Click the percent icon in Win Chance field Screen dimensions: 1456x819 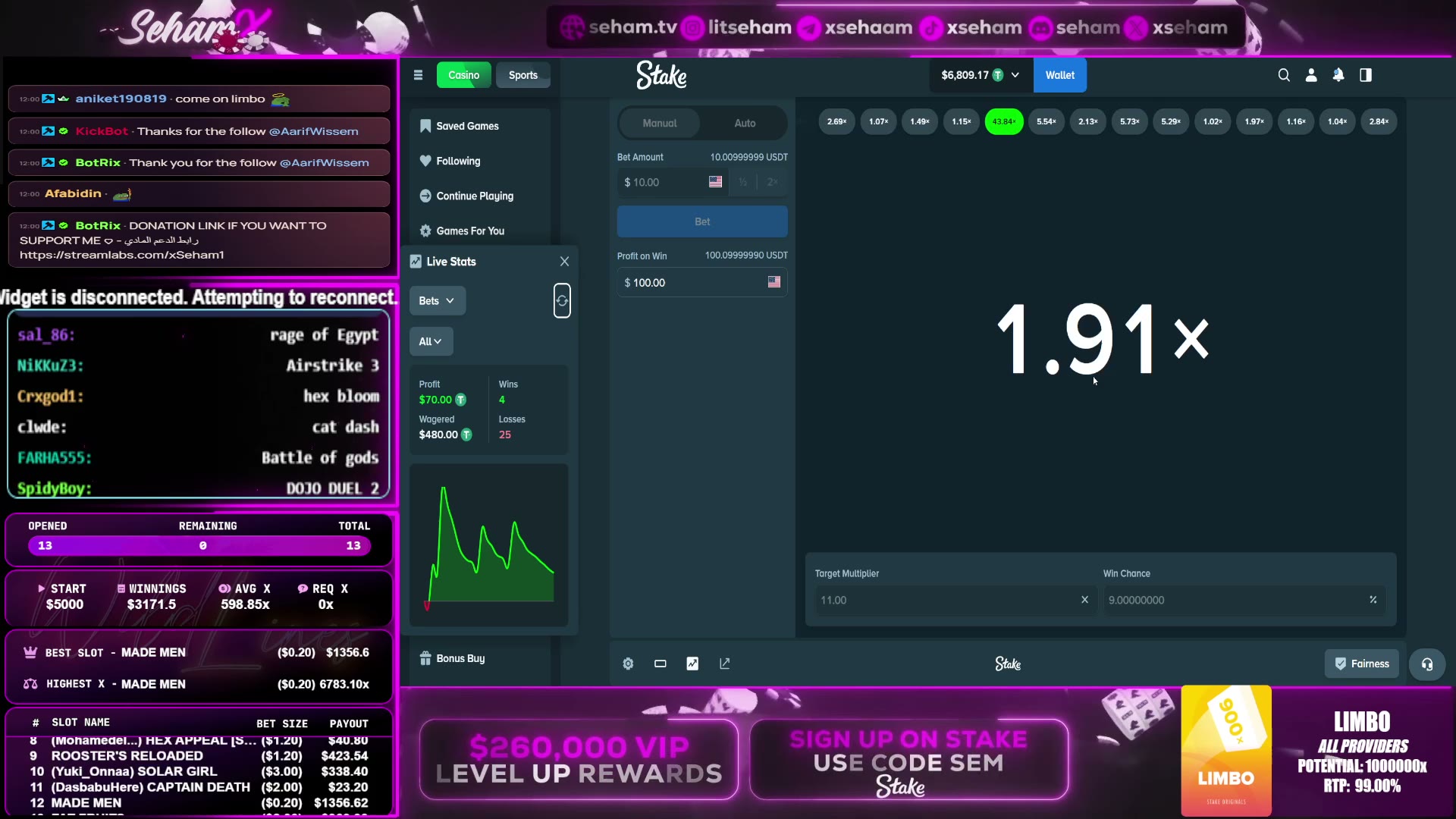point(1373,600)
